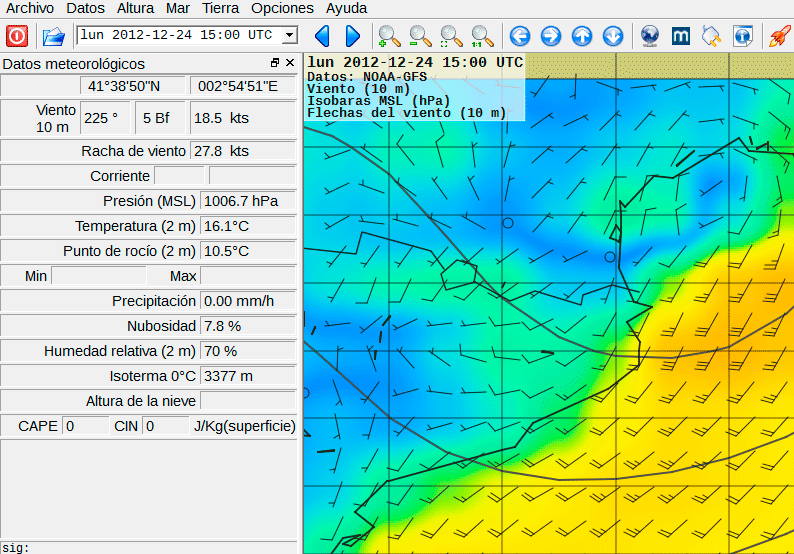
Task: Select the wind speed 18.5 kts
Action: coord(243,118)
